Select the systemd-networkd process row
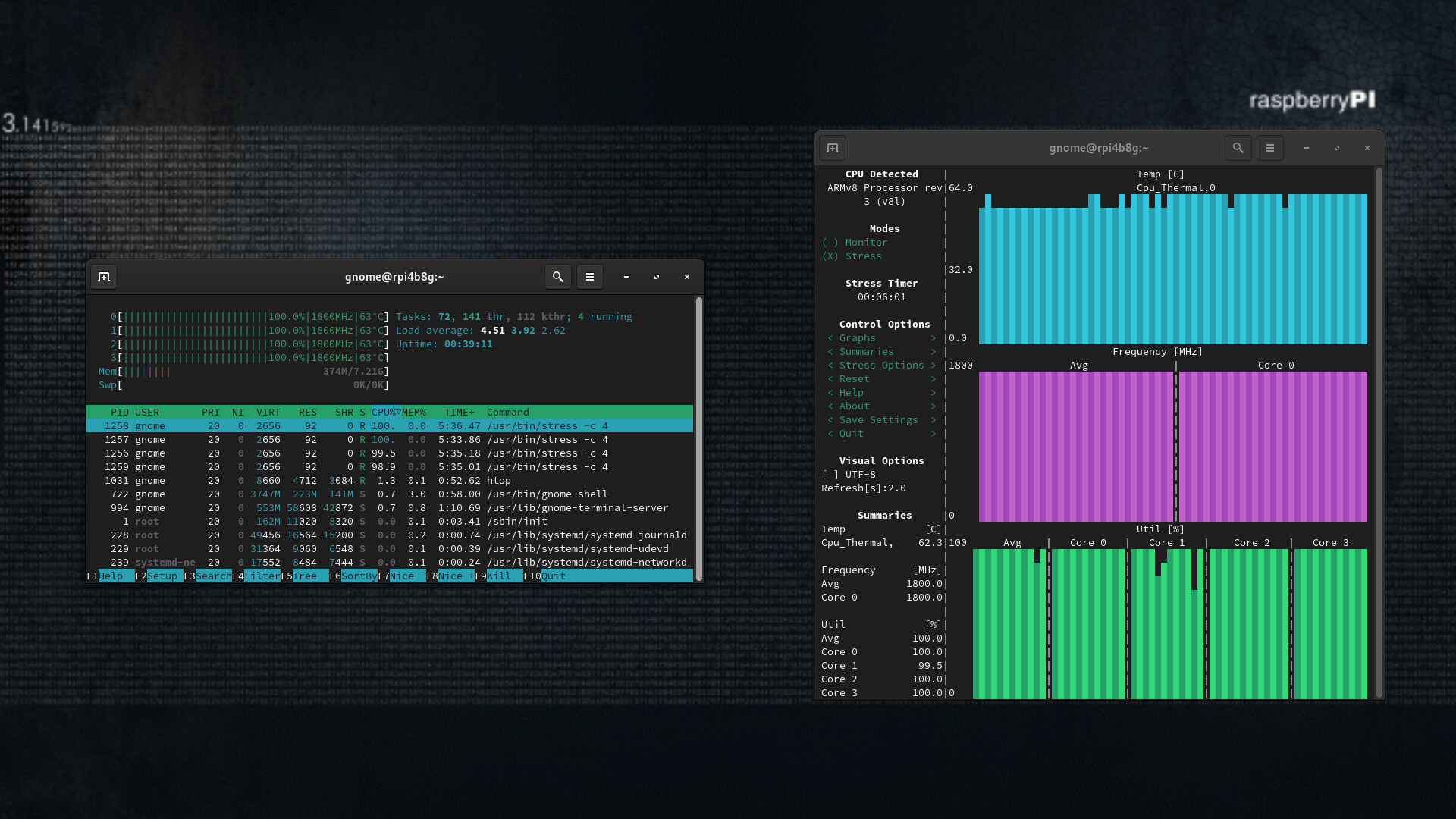This screenshot has width=1456, height=819. point(390,563)
